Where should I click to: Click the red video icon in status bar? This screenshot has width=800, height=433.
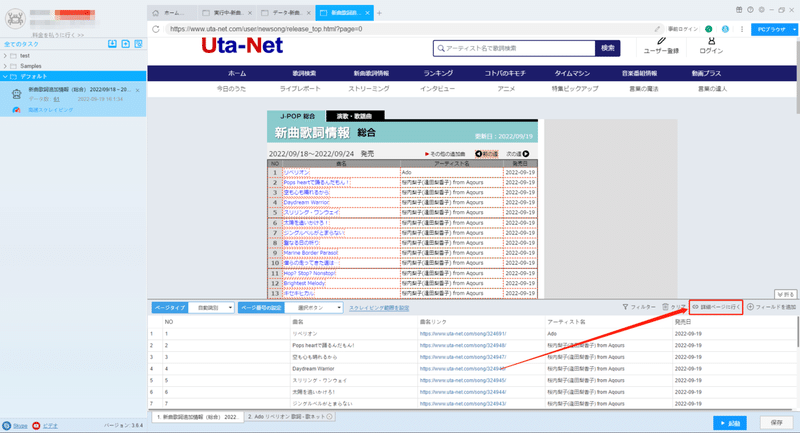point(36,425)
